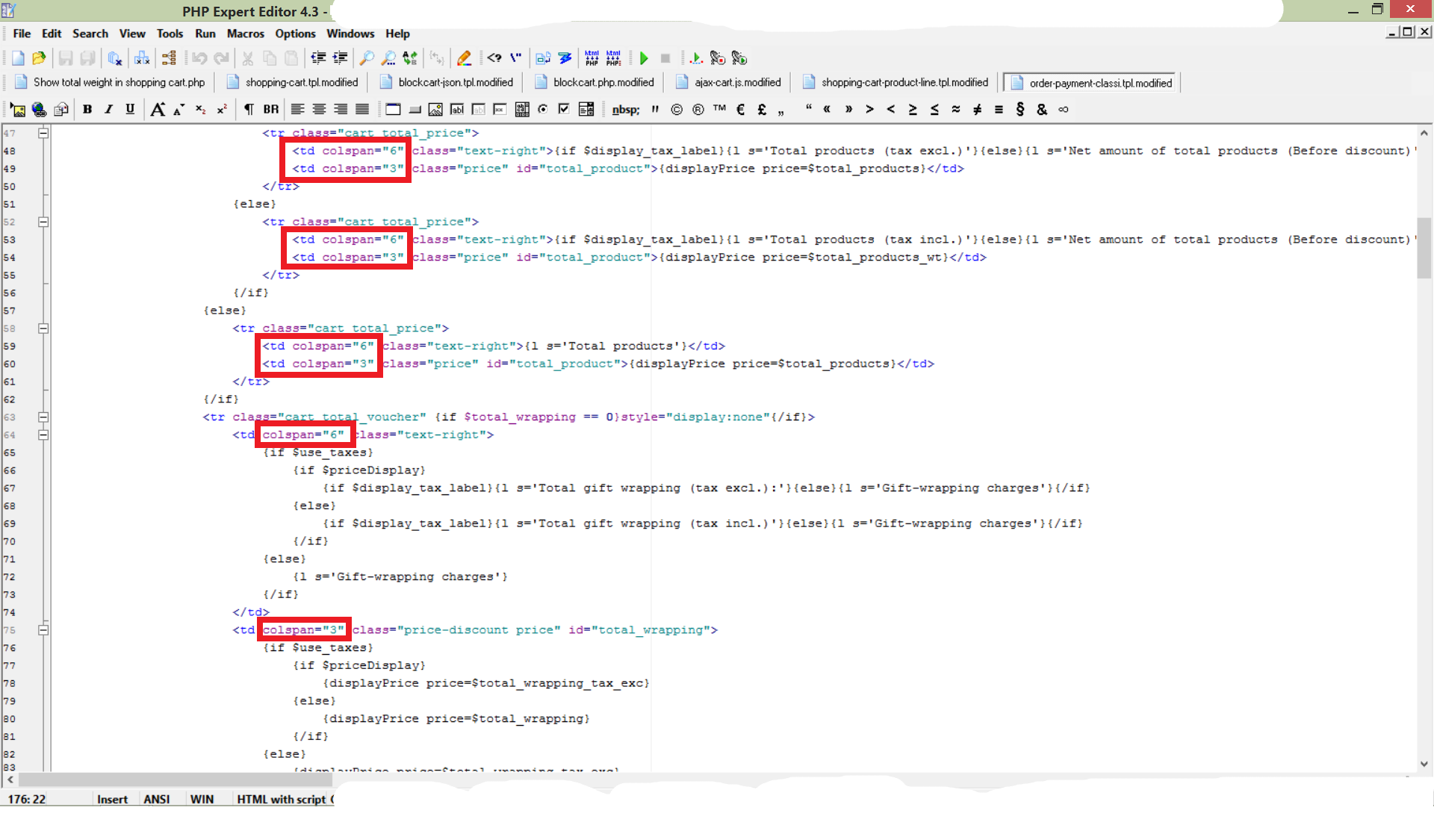This screenshot has height=840, width=1434.
Task: Click the Bold formatting icon
Action: (x=87, y=109)
